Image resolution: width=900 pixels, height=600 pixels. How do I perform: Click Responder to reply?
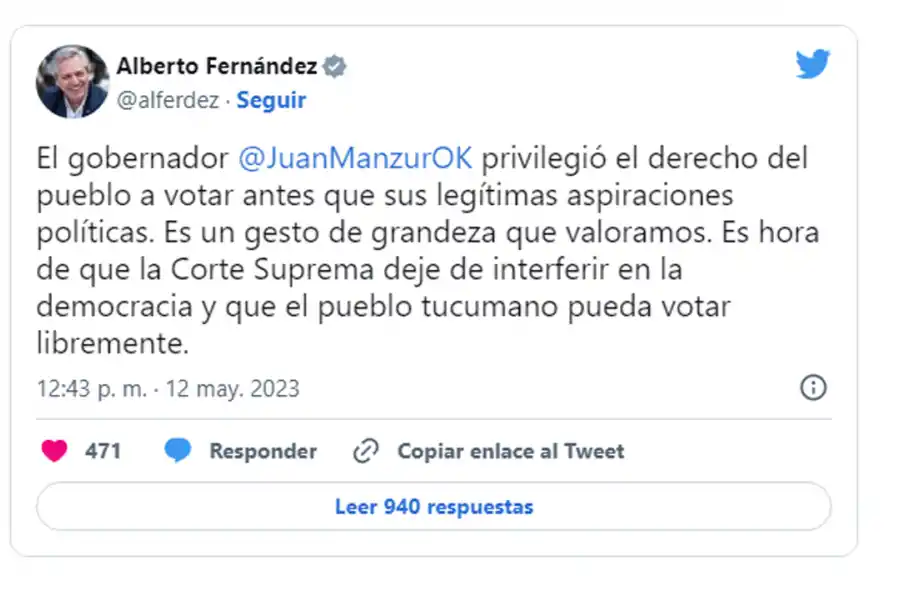pyautogui.click(x=262, y=450)
